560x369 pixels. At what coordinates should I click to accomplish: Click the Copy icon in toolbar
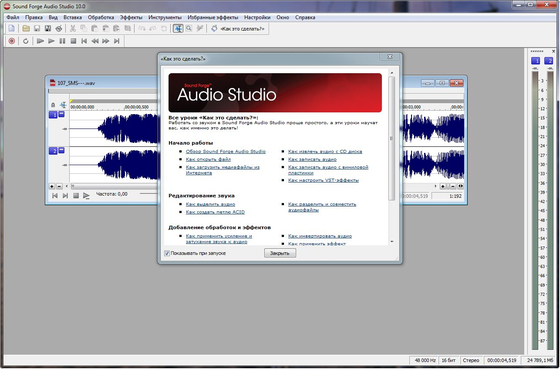(84, 29)
